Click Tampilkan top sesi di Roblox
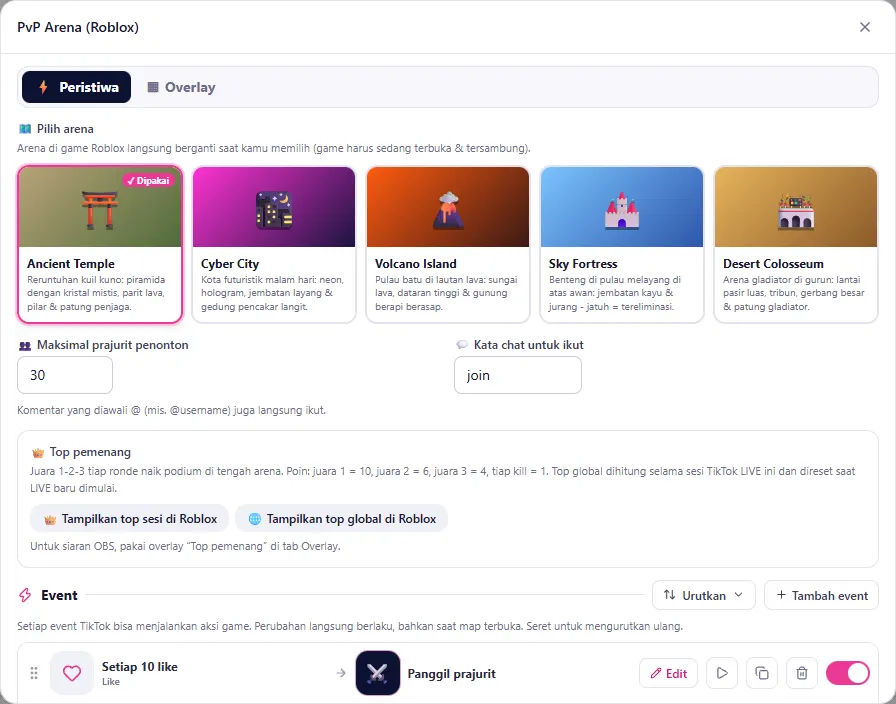Image resolution: width=896 pixels, height=704 pixels. (130, 518)
